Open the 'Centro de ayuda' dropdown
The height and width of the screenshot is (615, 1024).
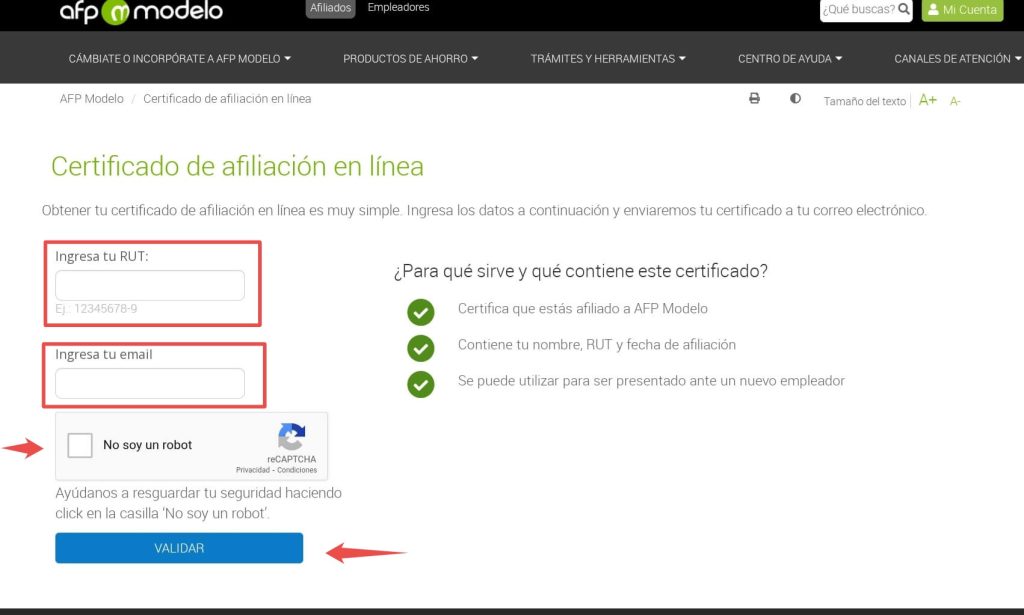(x=790, y=59)
